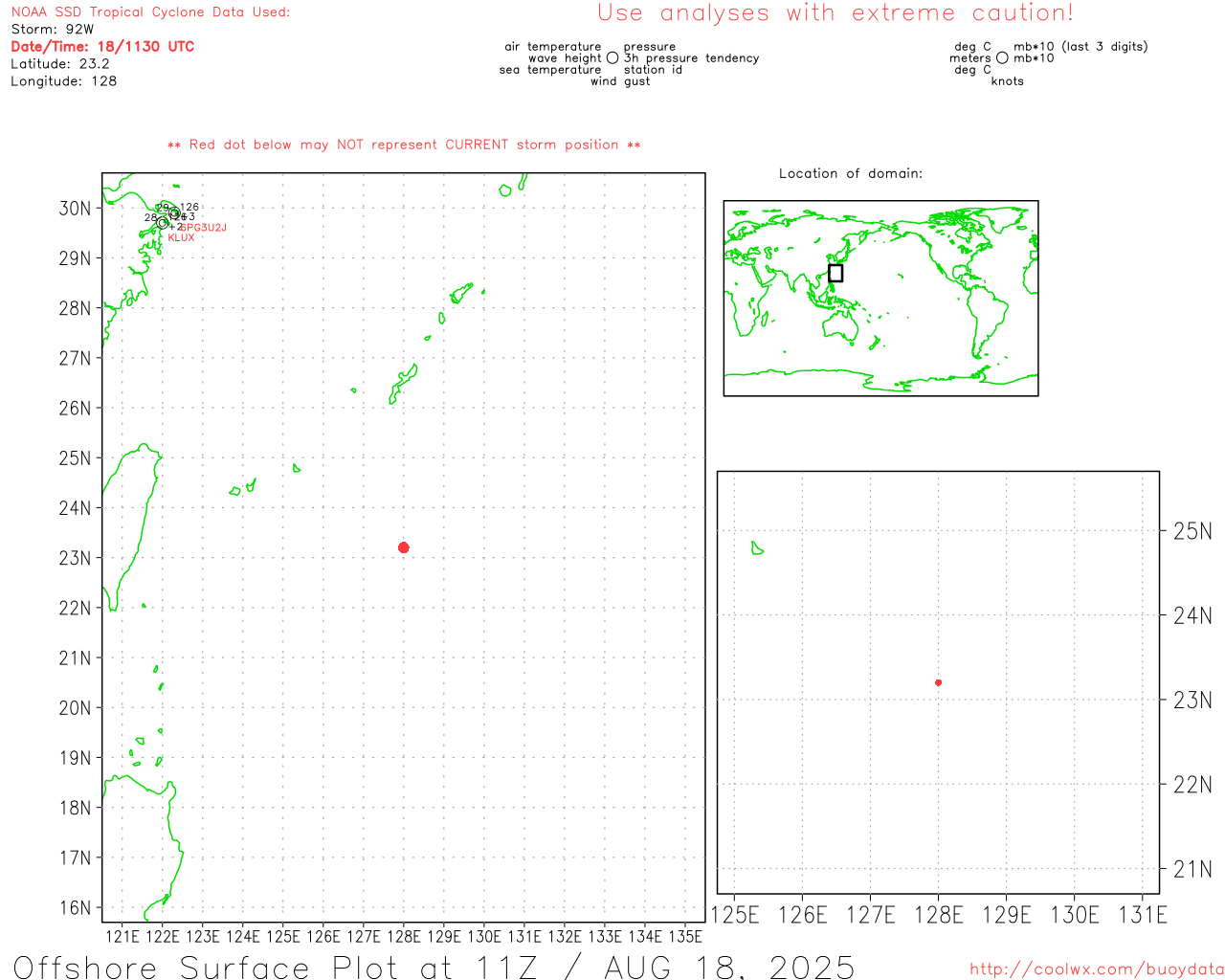Click the 125E label on zoomed inset
1225x980 pixels.
[735, 915]
